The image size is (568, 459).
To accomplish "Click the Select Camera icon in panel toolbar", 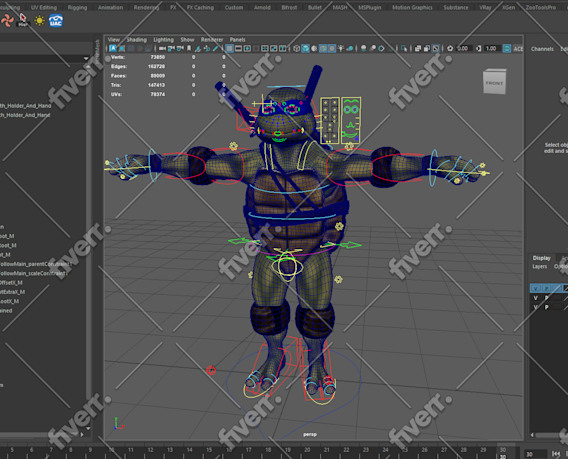I will click(x=162, y=49).
